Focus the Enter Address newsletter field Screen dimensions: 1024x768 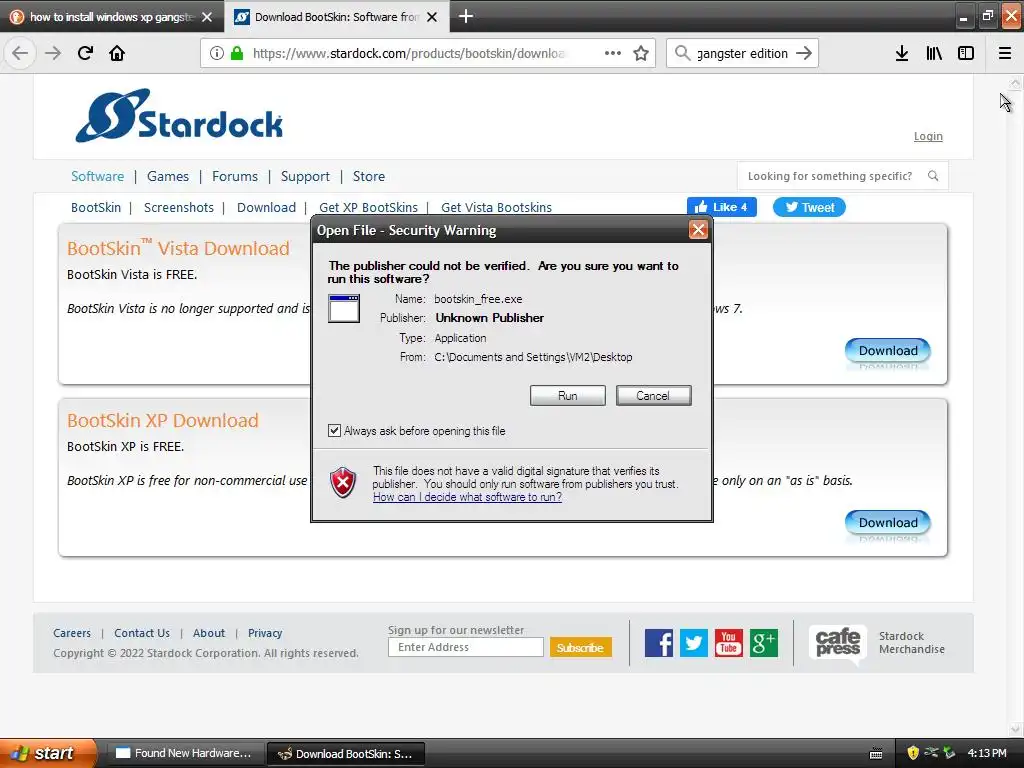466,647
